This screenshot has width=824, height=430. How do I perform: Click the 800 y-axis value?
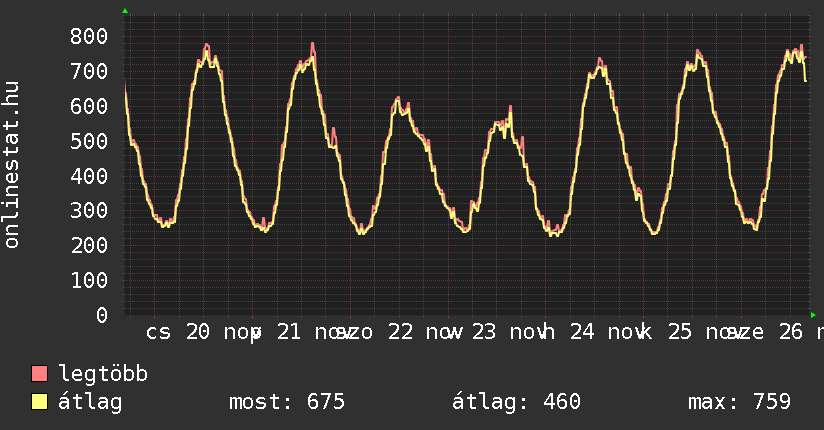pos(89,37)
